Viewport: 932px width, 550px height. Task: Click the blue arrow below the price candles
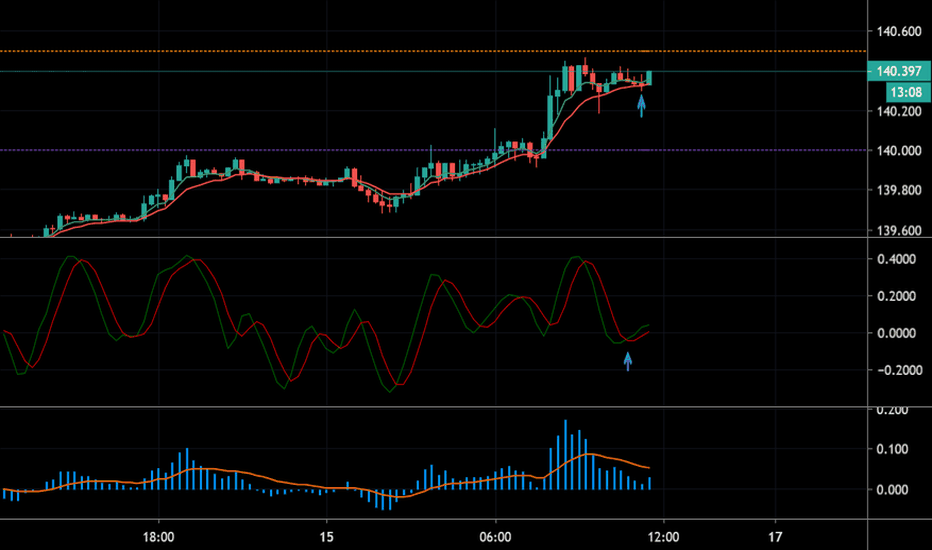coord(641,104)
